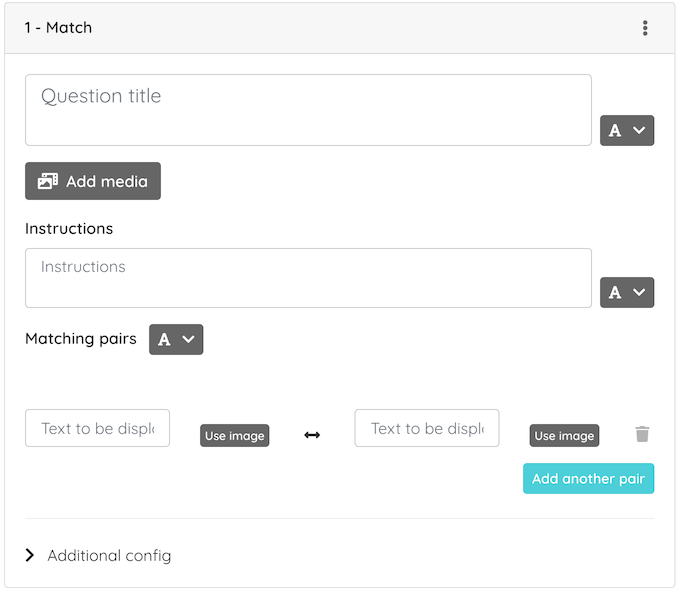The height and width of the screenshot is (592, 680).
Task: Click the media icon on Add media button
Action: (48, 181)
